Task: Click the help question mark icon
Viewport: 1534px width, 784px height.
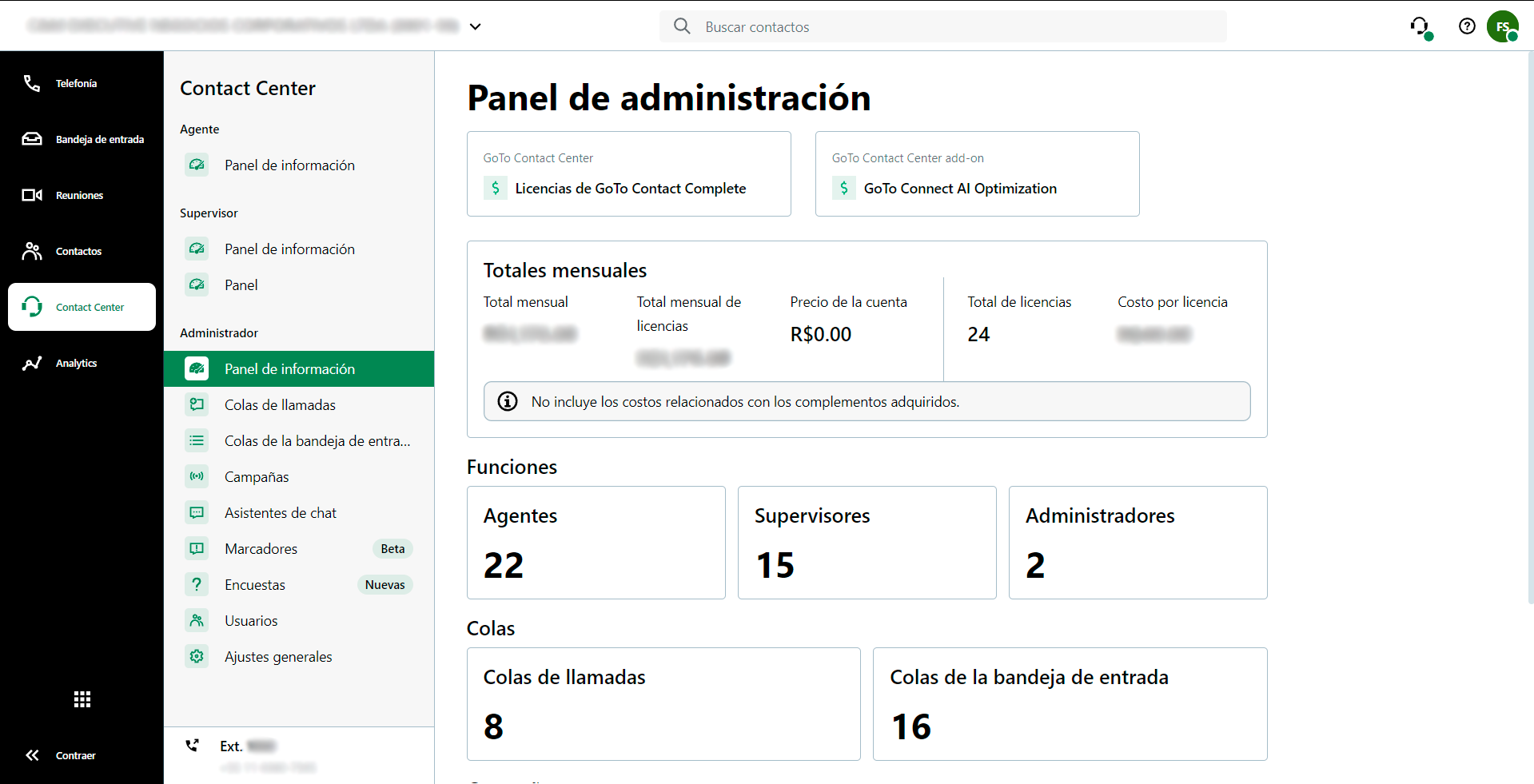Action: click(x=1467, y=26)
